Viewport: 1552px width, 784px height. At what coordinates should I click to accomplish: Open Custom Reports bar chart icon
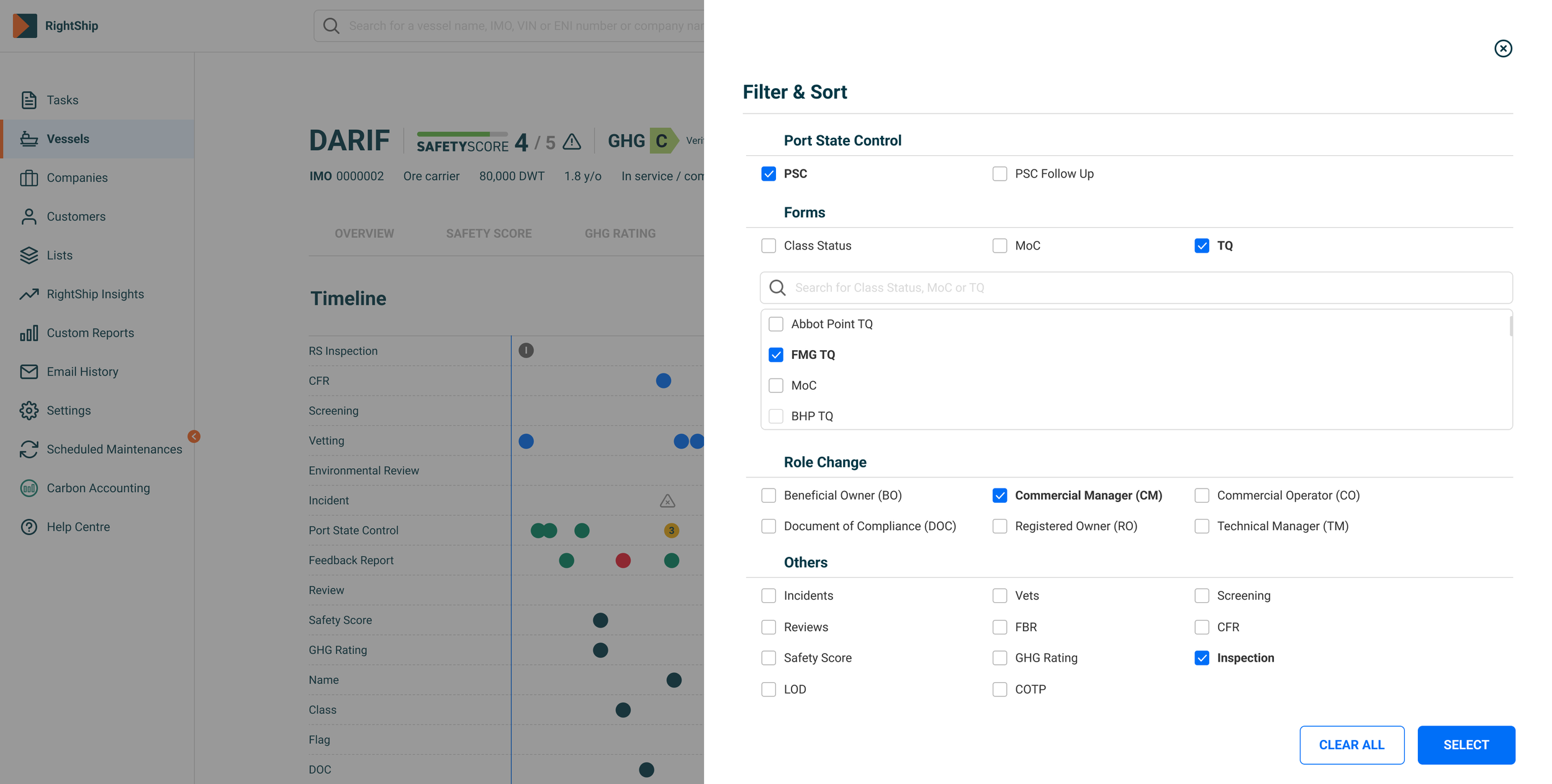pyautogui.click(x=29, y=333)
